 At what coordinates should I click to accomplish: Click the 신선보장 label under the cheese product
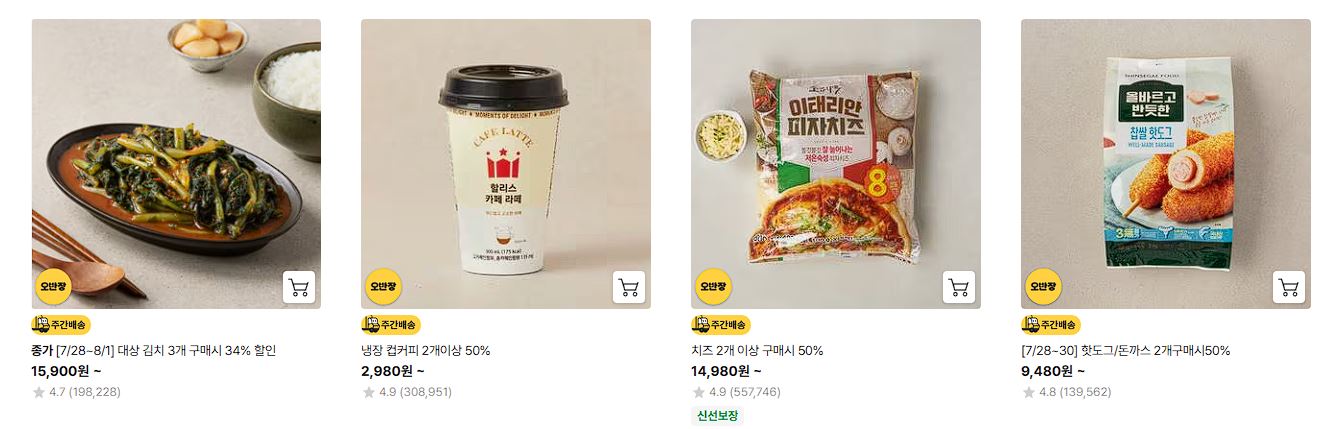click(x=717, y=415)
